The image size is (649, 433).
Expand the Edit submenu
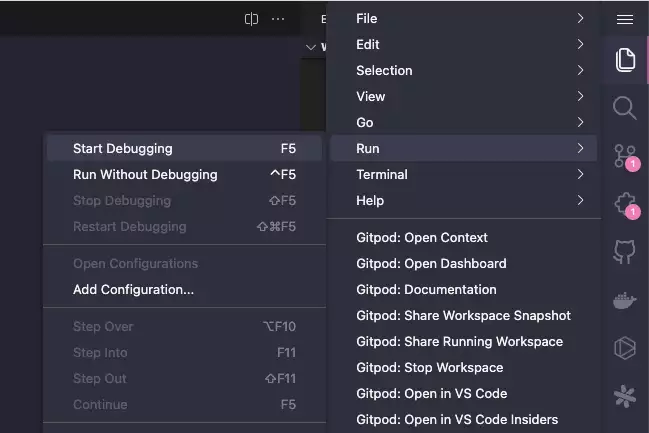point(464,44)
